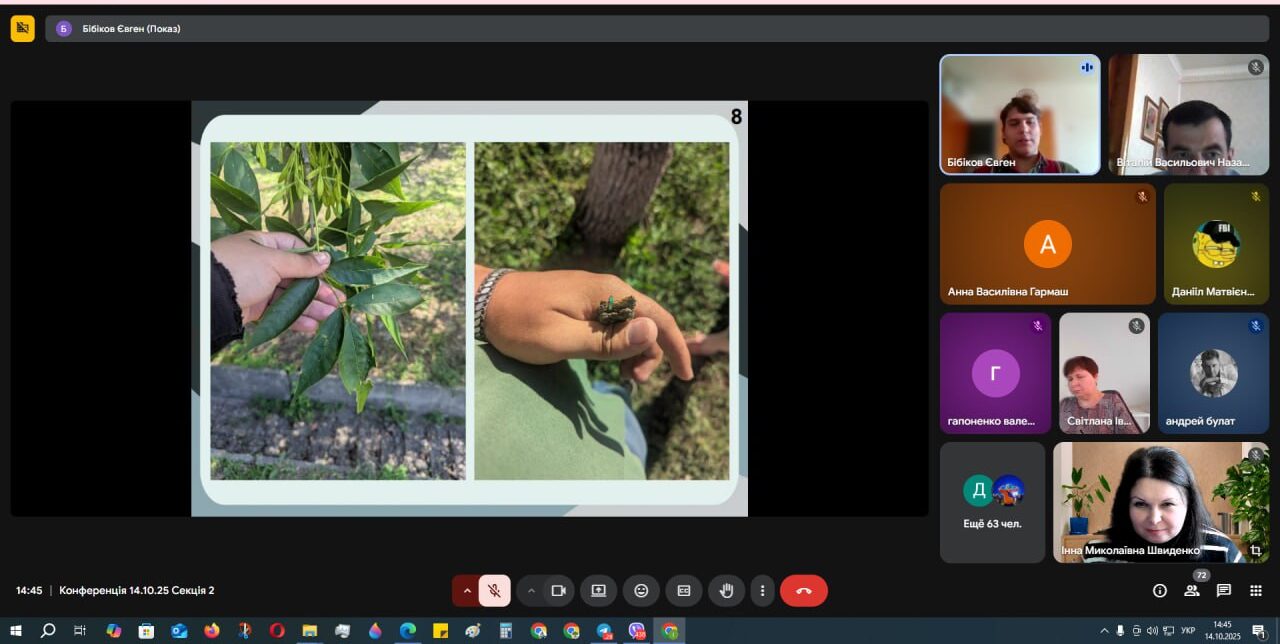Click the present screen icon
This screenshot has width=1280, height=644.
[x=598, y=591]
